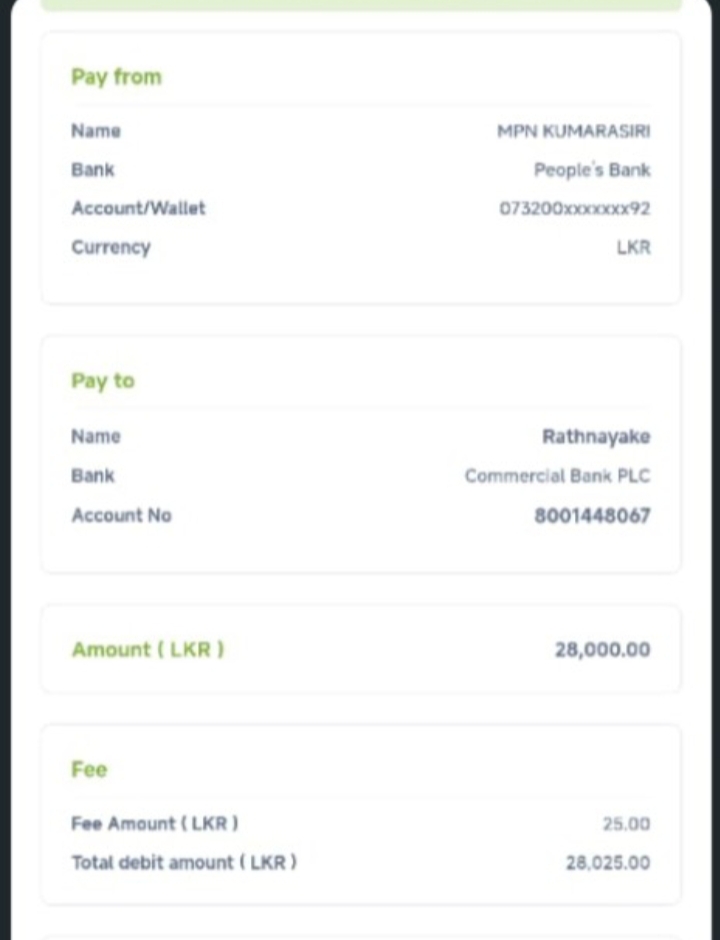Select recipient name Rathnayake
The height and width of the screenshot is (940, 720).
click(x=596, y=437)
